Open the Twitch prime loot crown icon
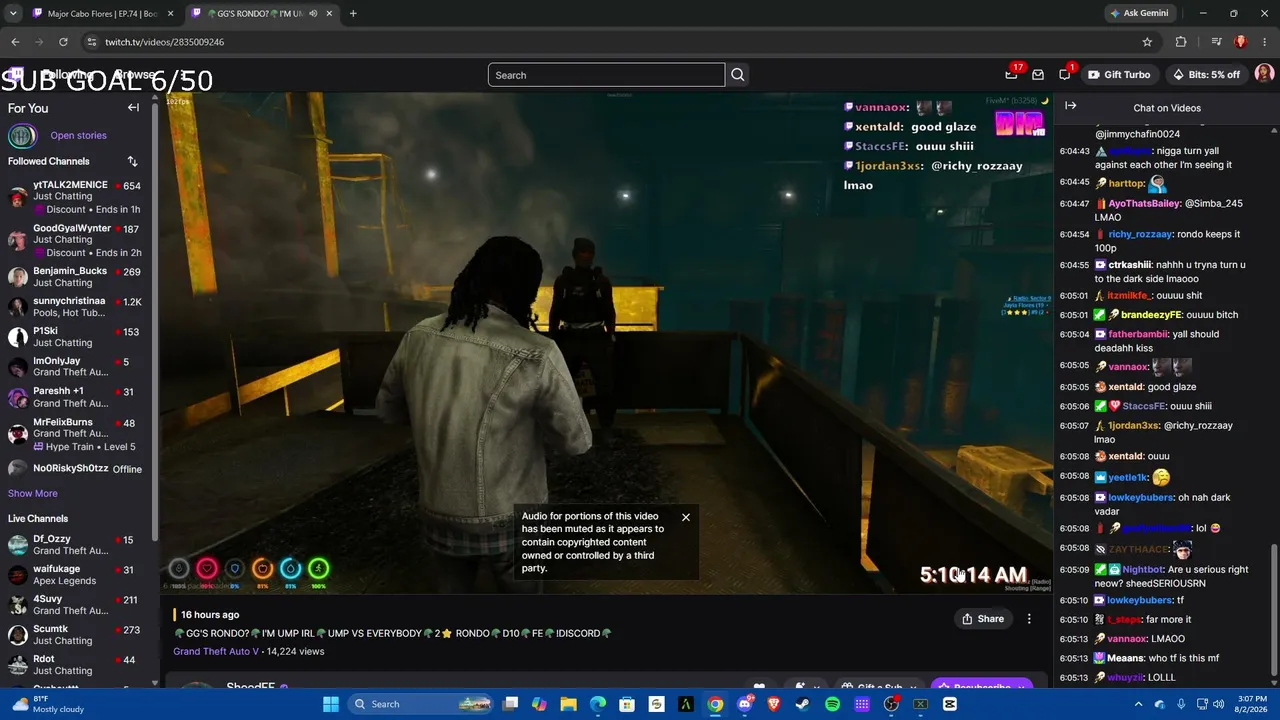This screenshot has height=720, width=1280. pyautogui.click(x=1011, y=75)
